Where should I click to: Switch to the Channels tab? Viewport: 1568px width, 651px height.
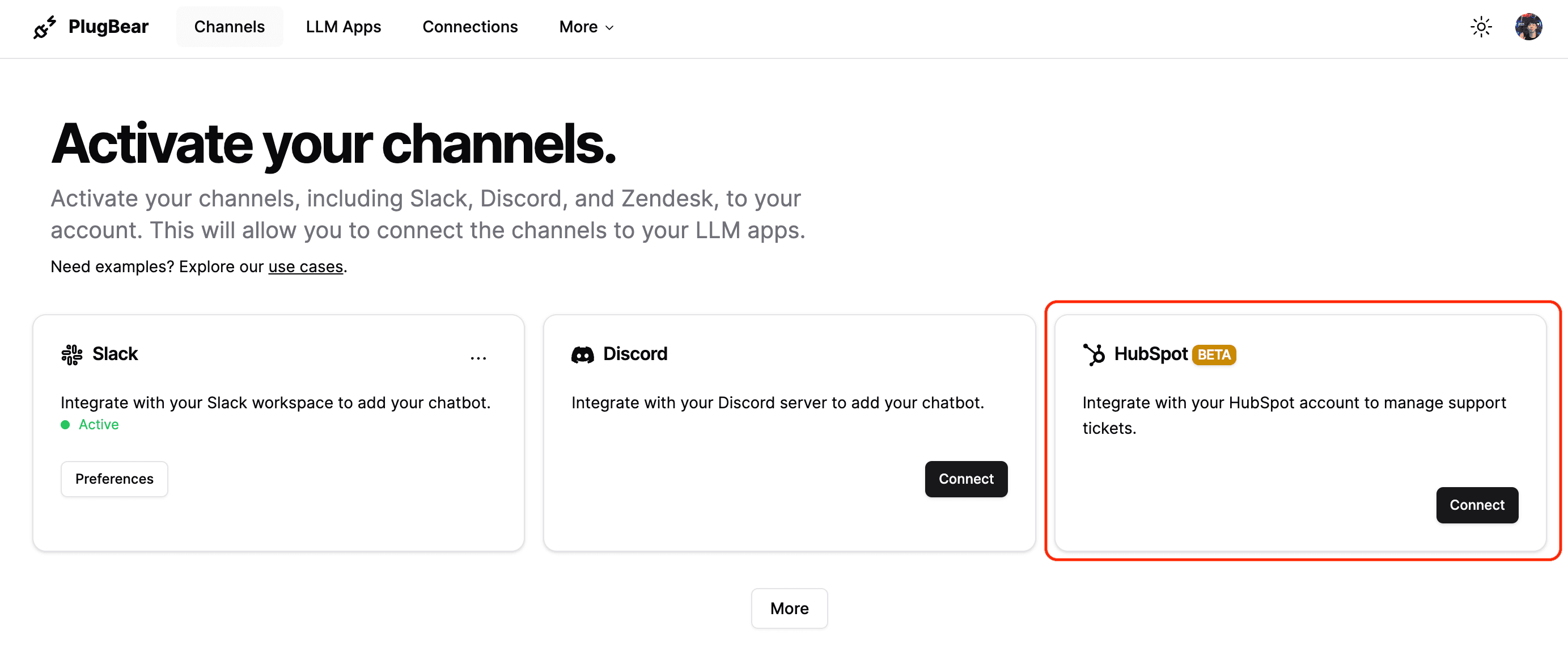[x=230, y=27]
